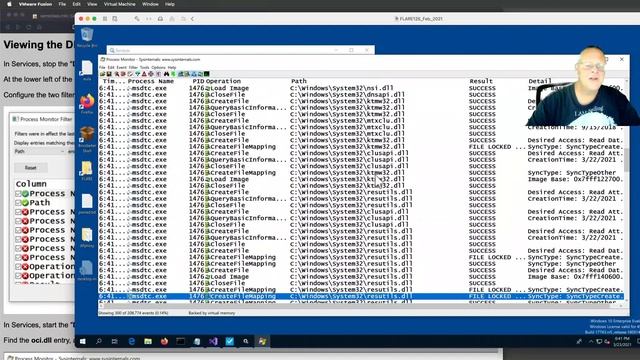Open Visual Studio from the taskbar
The image size is (640, 360).
tap(213, 341)
